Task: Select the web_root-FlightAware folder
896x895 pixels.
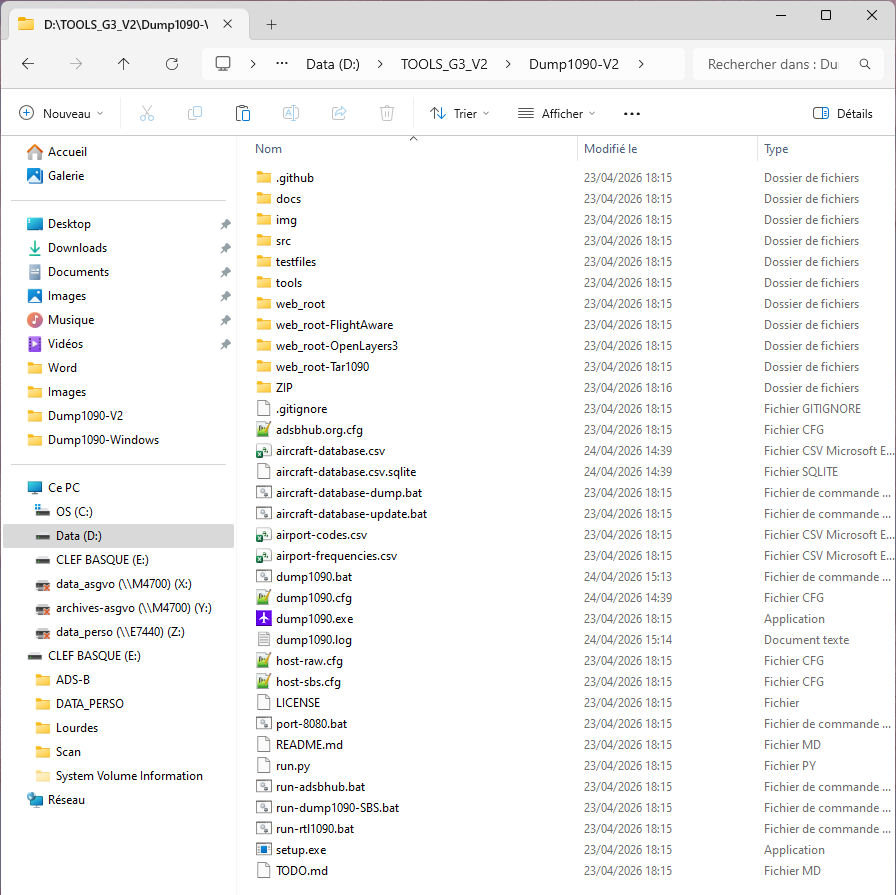Action: (x=334, y=325)
